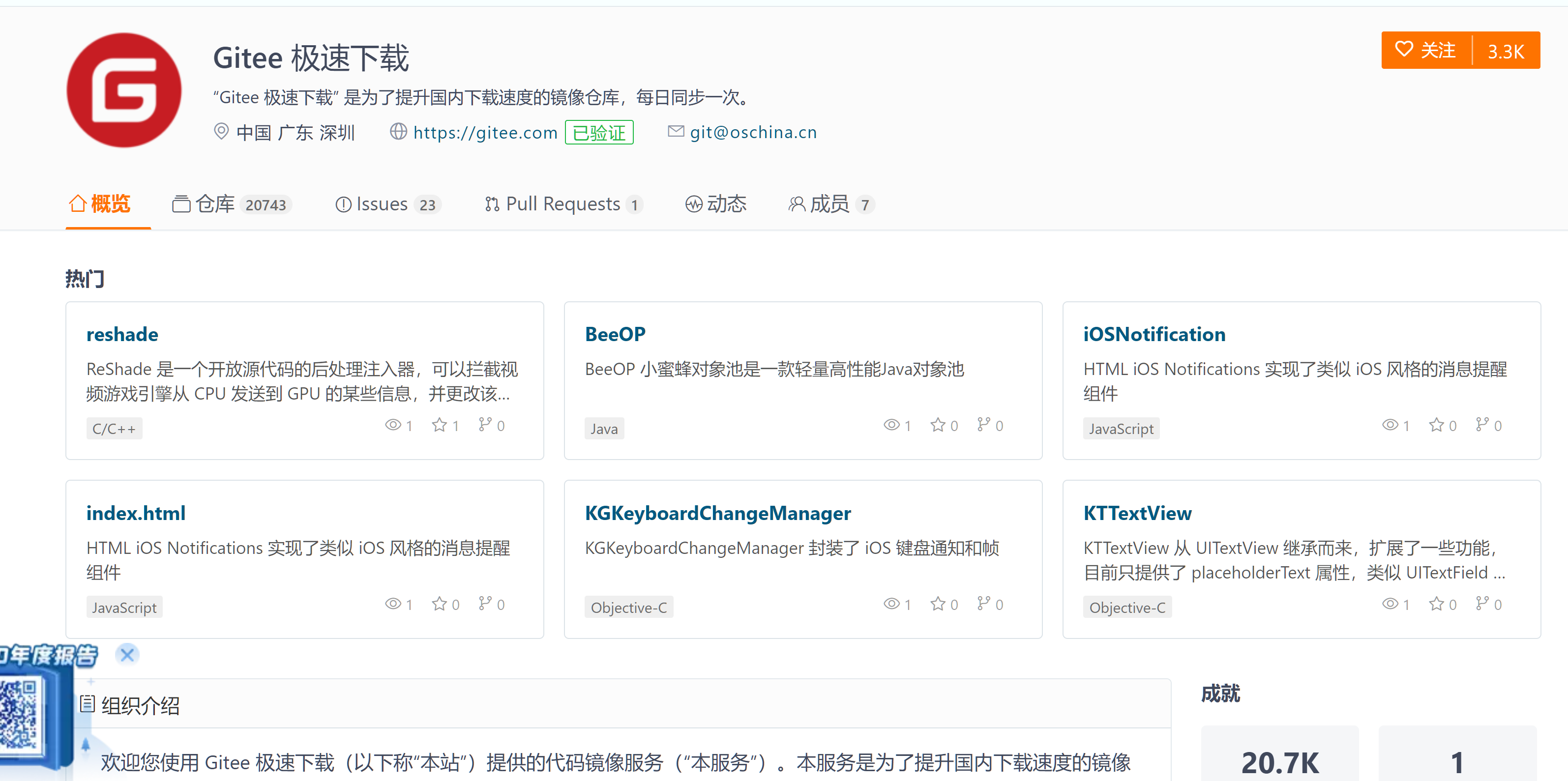Select the 概览 overview tab
This screenshot has width=1568, height=781.
(100, 204)
